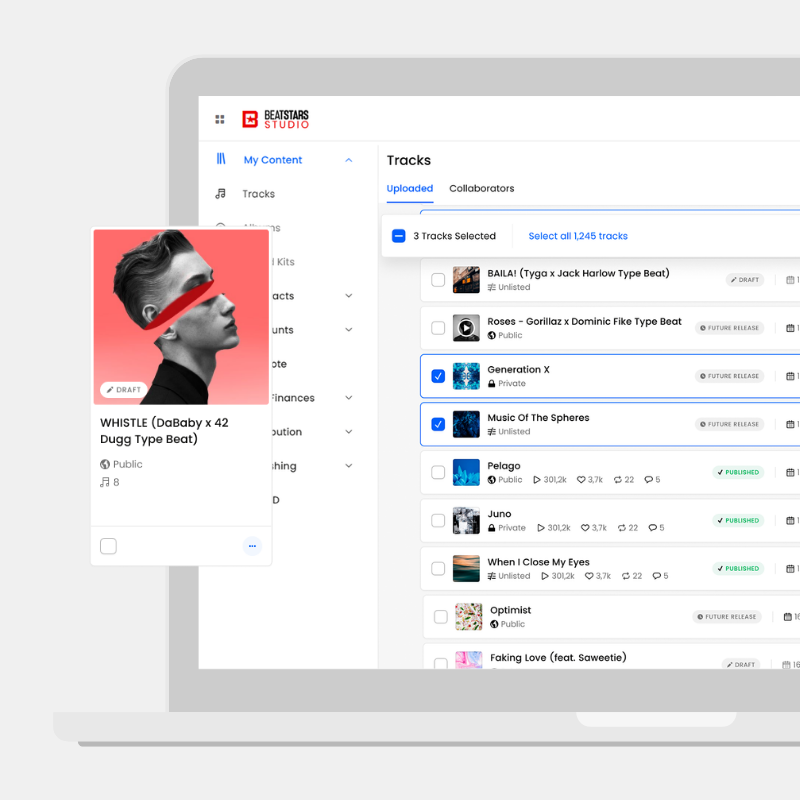Tick the checkbox on the WHISTLE draft card

click(108, 546)
